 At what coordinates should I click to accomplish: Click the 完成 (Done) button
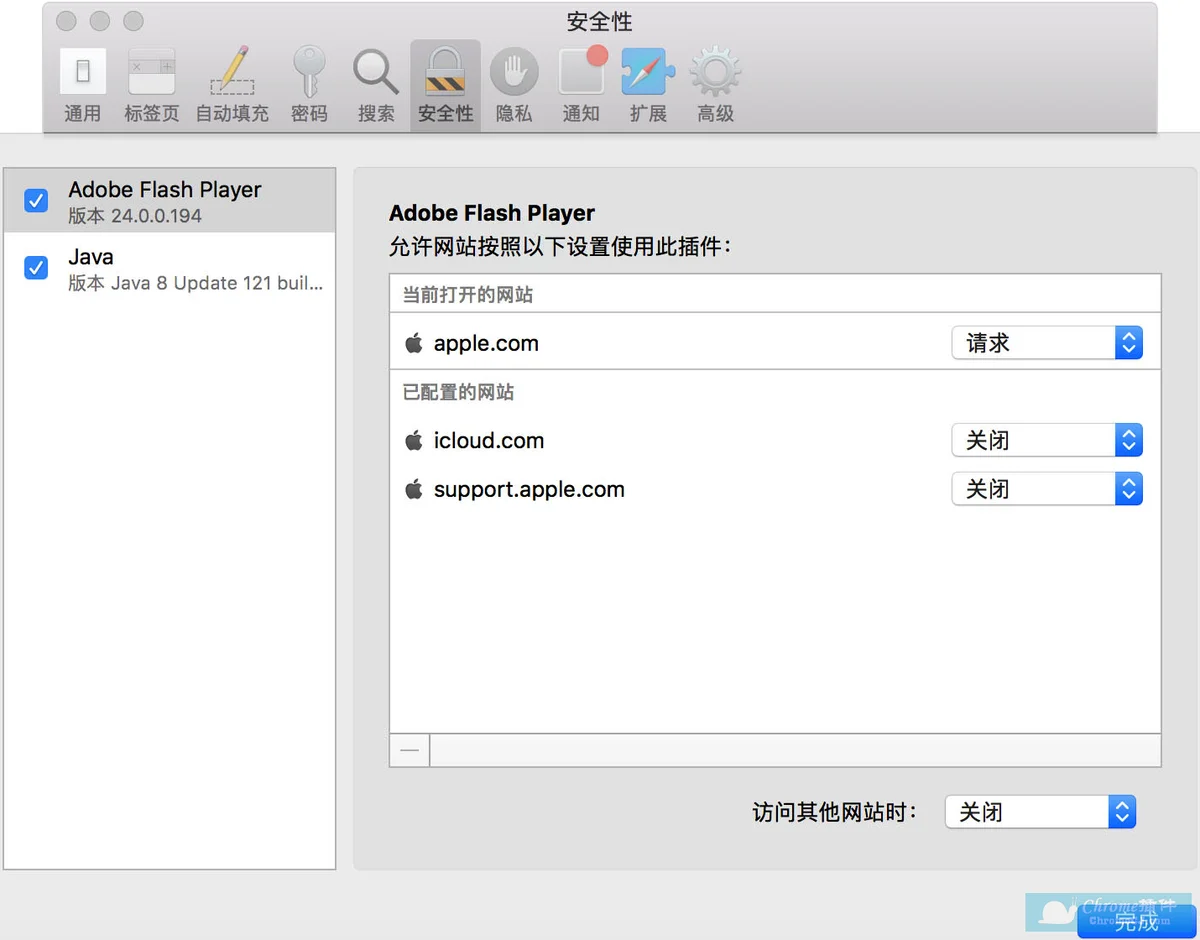tap(1137, 922)
